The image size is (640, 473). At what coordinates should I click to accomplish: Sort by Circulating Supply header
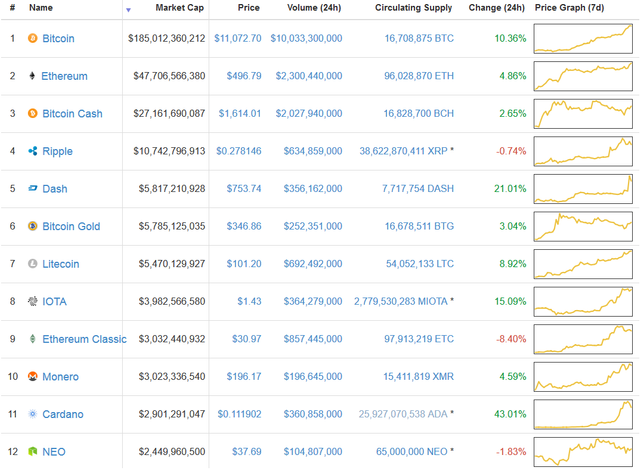coord(413,8)
